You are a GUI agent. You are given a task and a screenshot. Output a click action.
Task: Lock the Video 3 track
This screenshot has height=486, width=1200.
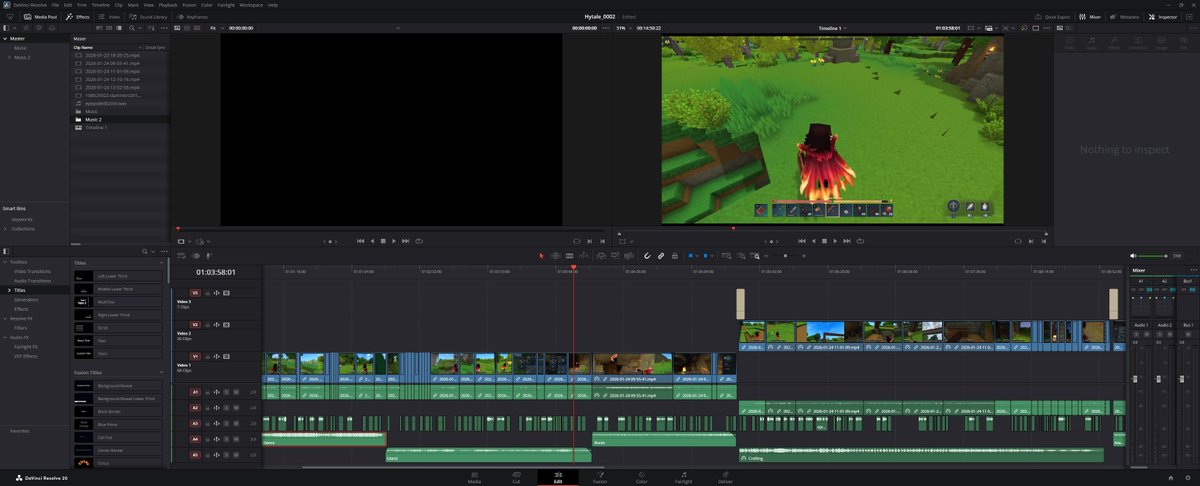(207, 293)
